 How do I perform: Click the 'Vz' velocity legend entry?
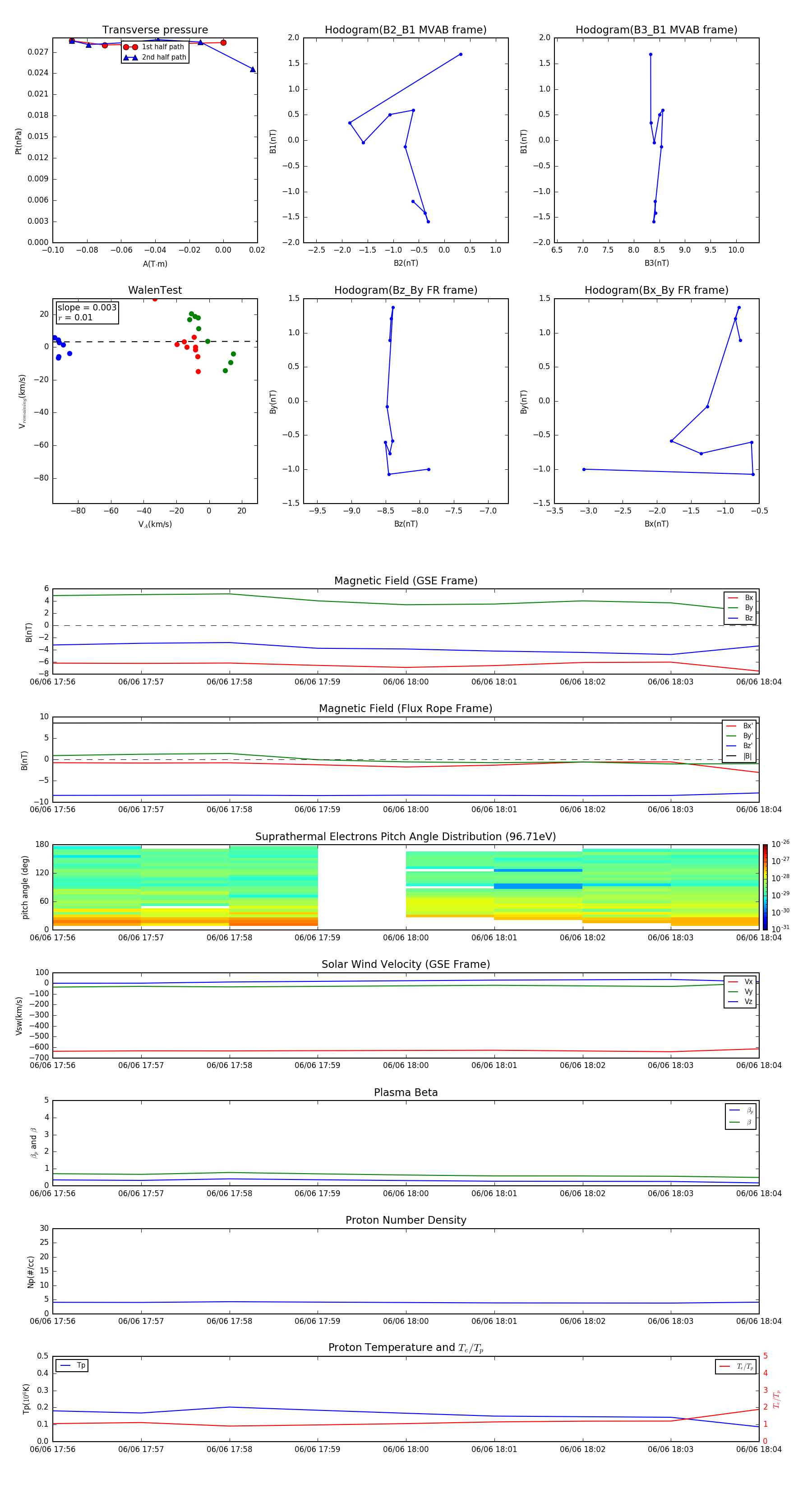(x=740, y=1002)
